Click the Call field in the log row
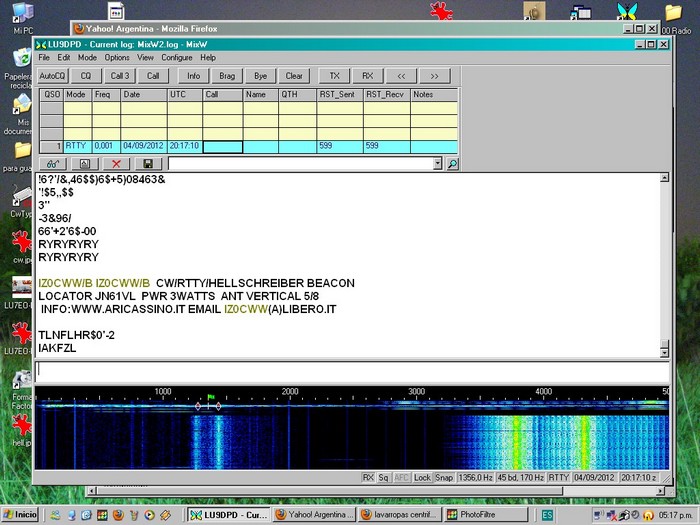 point(222,146)
